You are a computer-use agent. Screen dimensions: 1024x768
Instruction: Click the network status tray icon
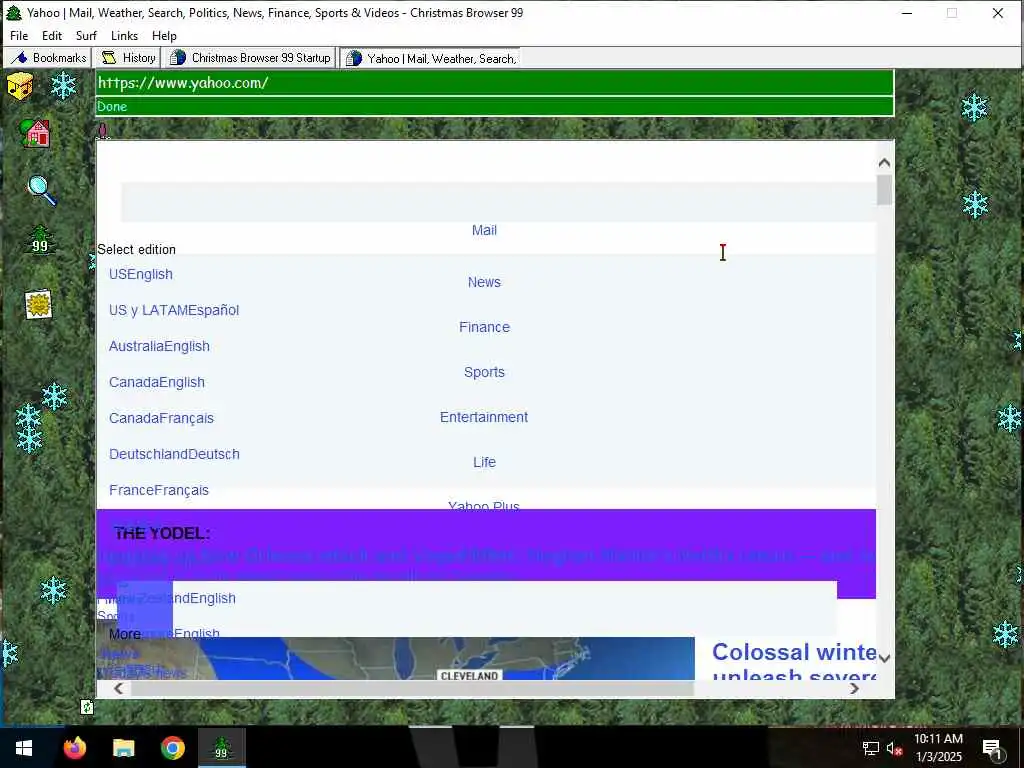pos(871,748)
